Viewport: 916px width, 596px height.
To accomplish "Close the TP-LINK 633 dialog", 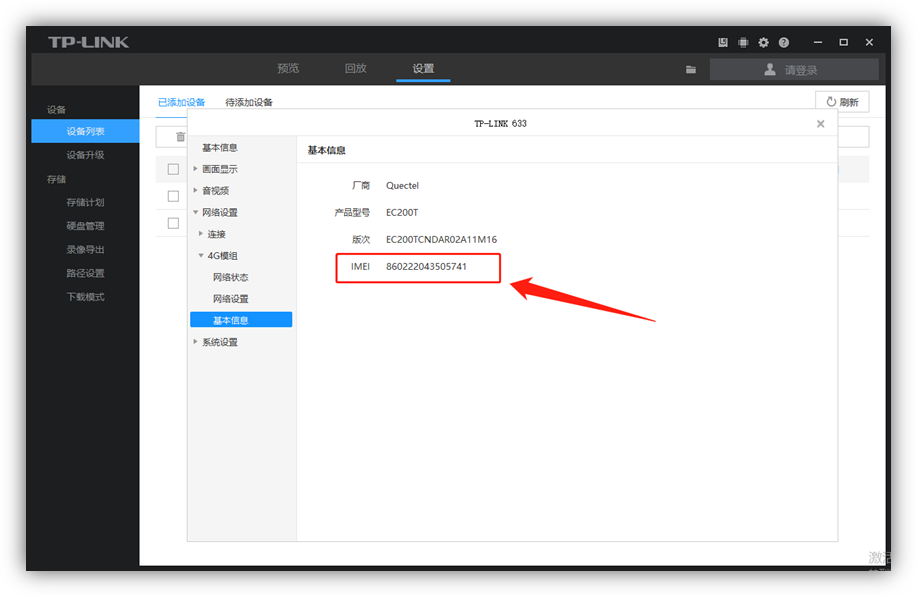I will click(x=820, y=124).
